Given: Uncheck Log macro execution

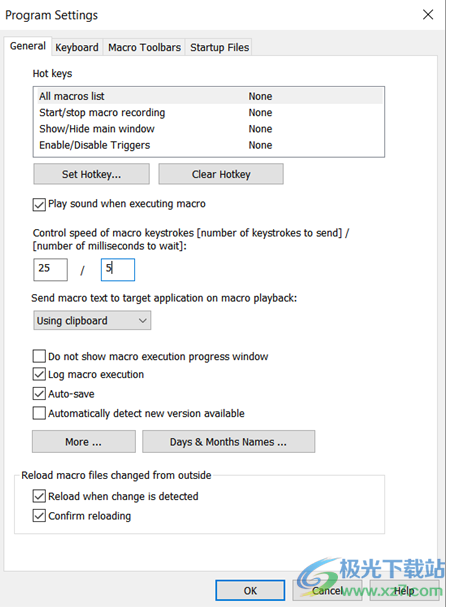Looking at the screenshot, I should 39,374.
